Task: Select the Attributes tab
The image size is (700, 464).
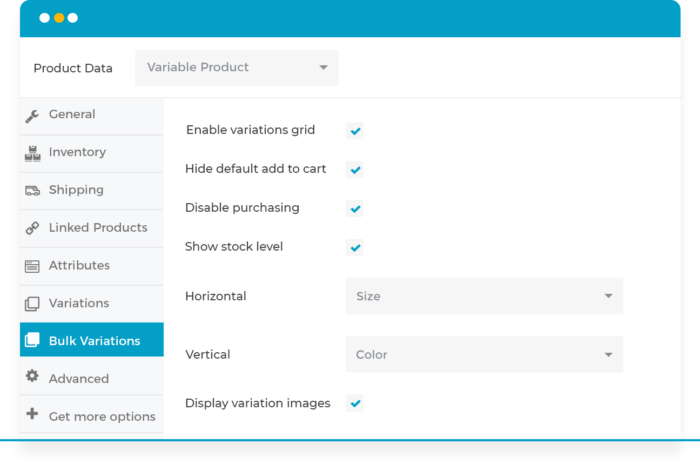Action: pyautogui.click(x=92, y=266)
